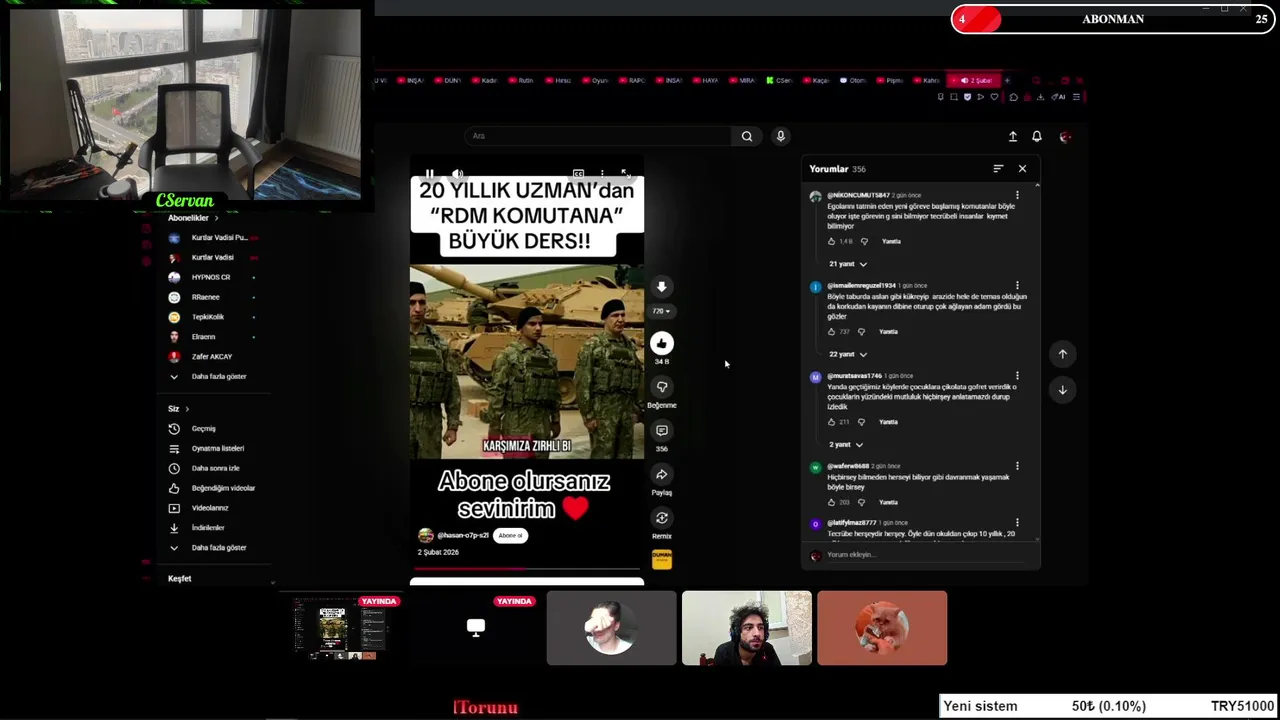The width and height of the screenshot is (1280, 720).
Task: Expand 2 yanıt replies
Action: pyautogui.click(x=846, y=444)
